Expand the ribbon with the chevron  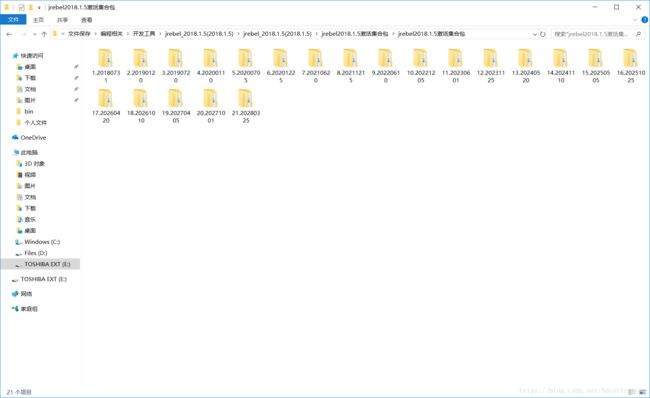click(635, 19)
